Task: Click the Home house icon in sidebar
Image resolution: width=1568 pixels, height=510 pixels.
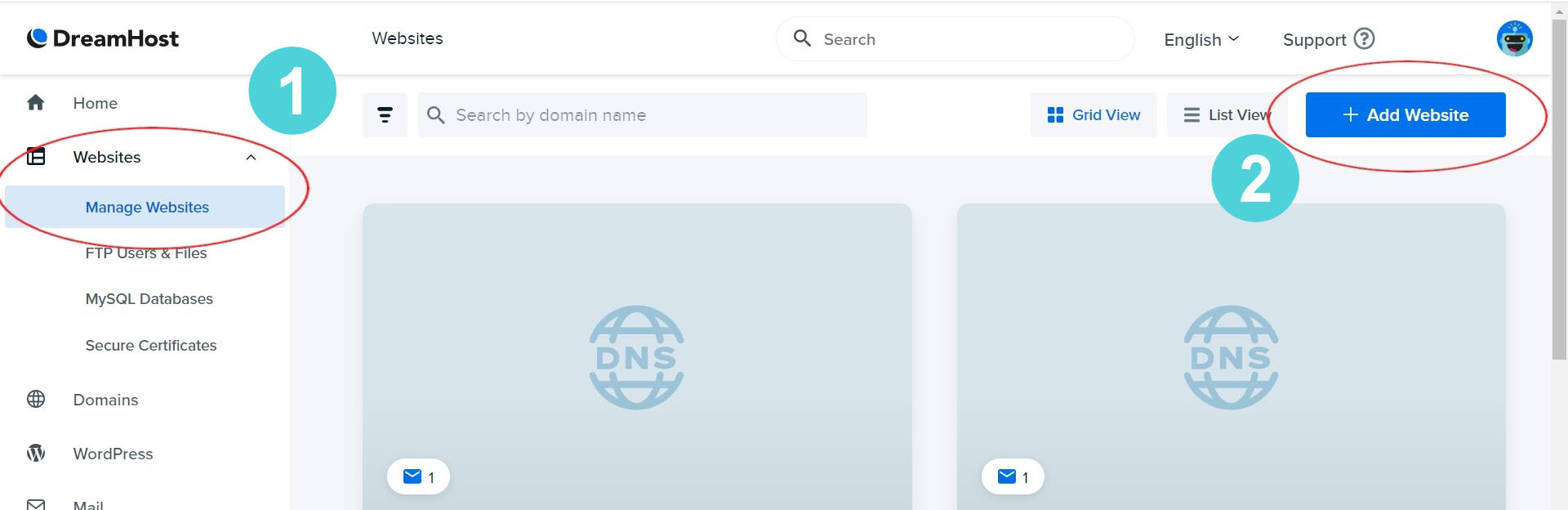Action: point(36,103)
